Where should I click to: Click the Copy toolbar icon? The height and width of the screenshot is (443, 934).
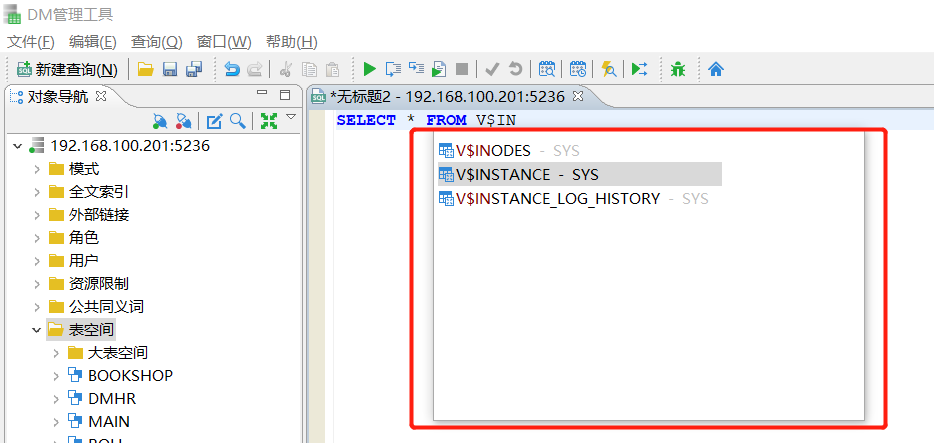(309, 69)
